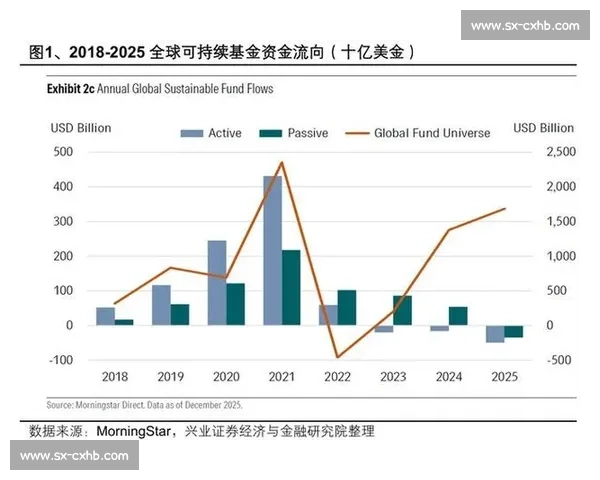Click the 2020 Active bar

pos(217,283)
